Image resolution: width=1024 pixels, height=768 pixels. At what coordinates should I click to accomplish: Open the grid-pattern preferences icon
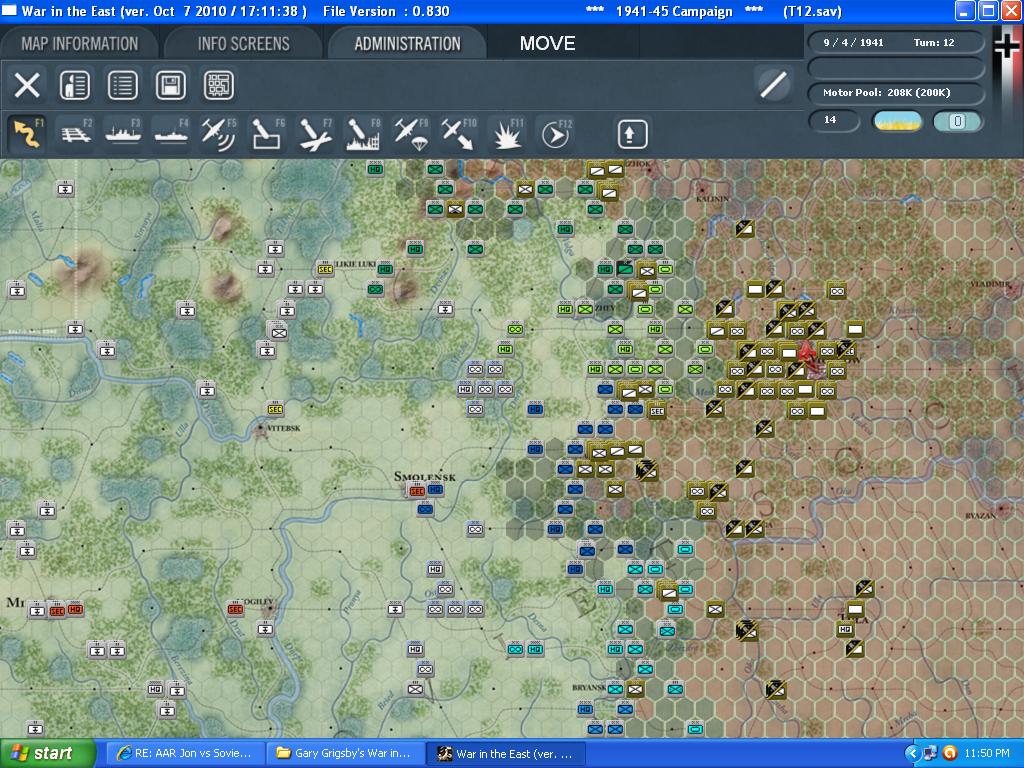(x=219, y=85)
